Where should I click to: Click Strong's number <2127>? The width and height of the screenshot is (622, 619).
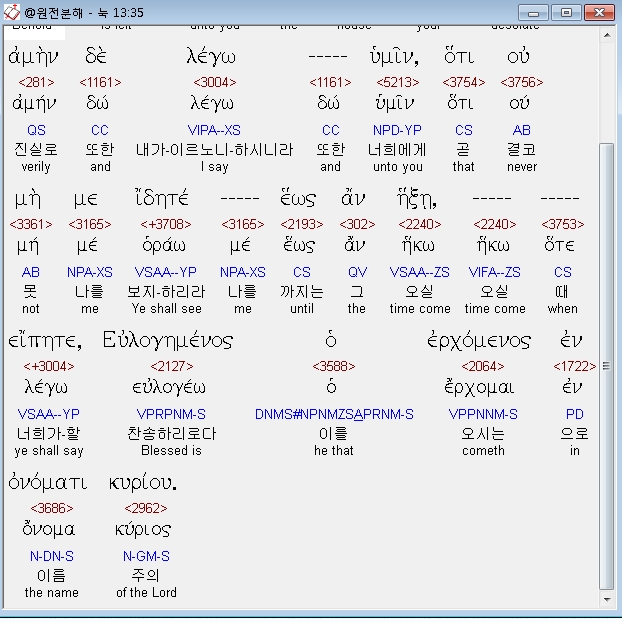point(172,366)
